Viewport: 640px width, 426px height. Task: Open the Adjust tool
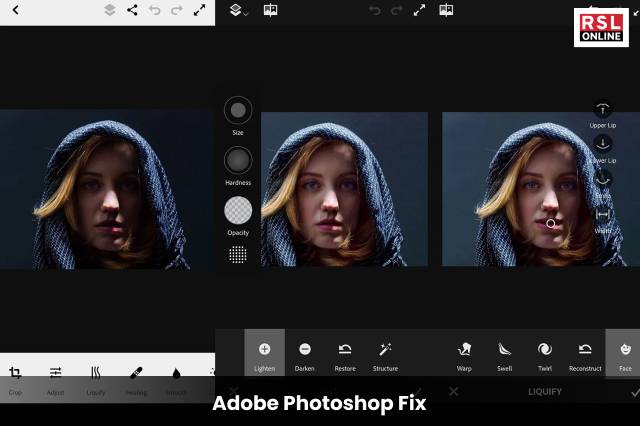(x=55, y=380)
